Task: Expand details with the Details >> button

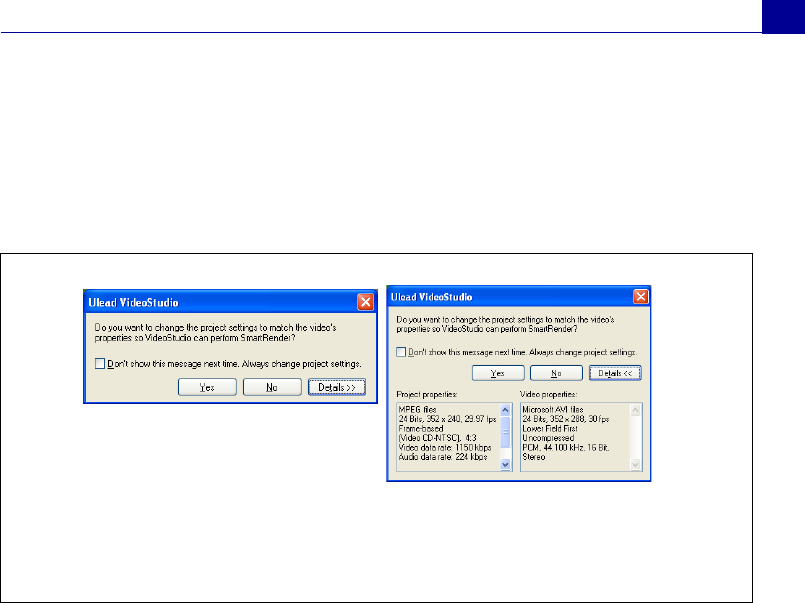Action: 337,387
